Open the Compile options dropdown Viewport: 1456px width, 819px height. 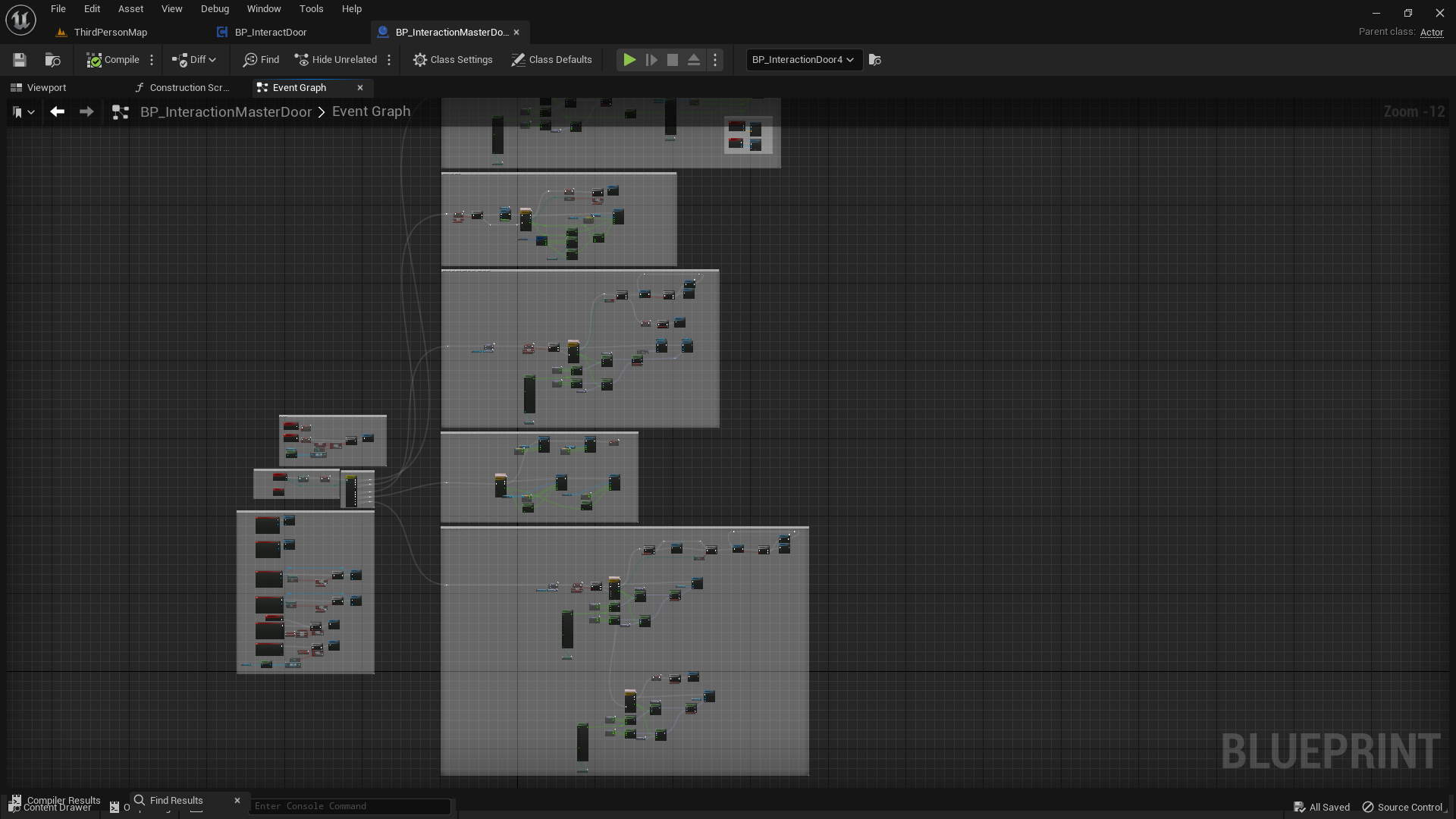click(152, 59)
